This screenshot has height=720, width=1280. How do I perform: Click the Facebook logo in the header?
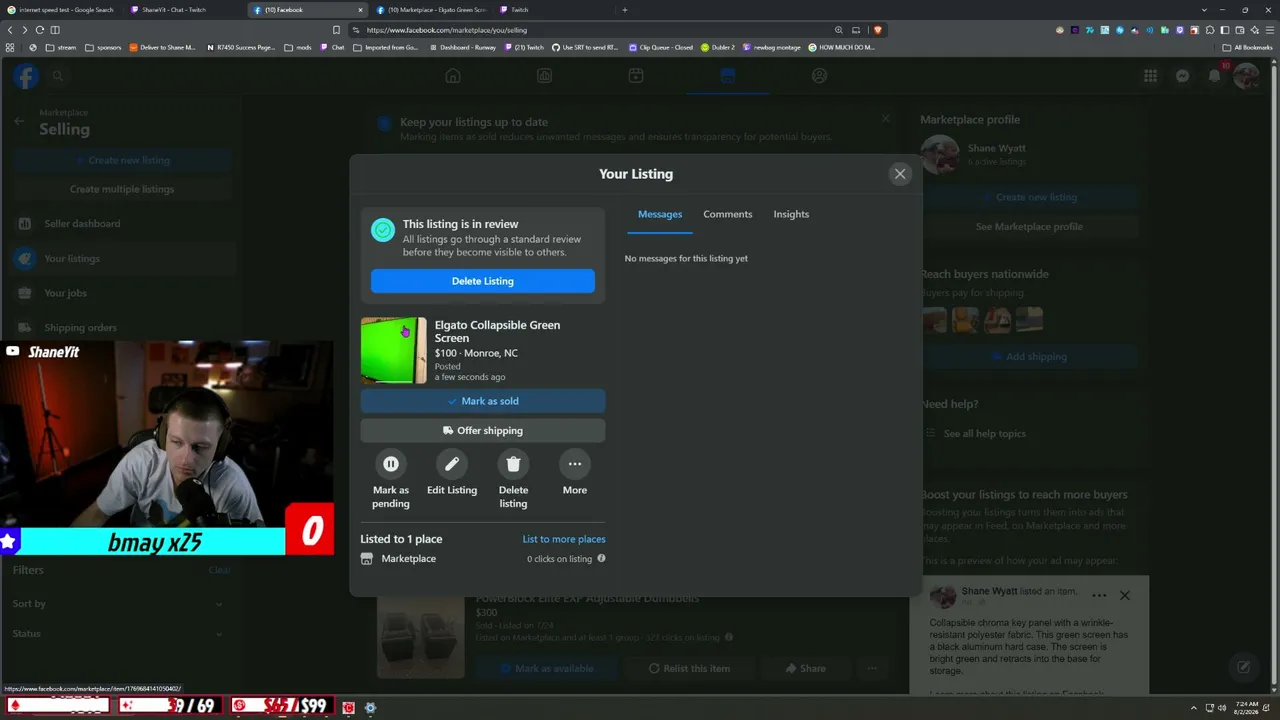coord(26,76)
